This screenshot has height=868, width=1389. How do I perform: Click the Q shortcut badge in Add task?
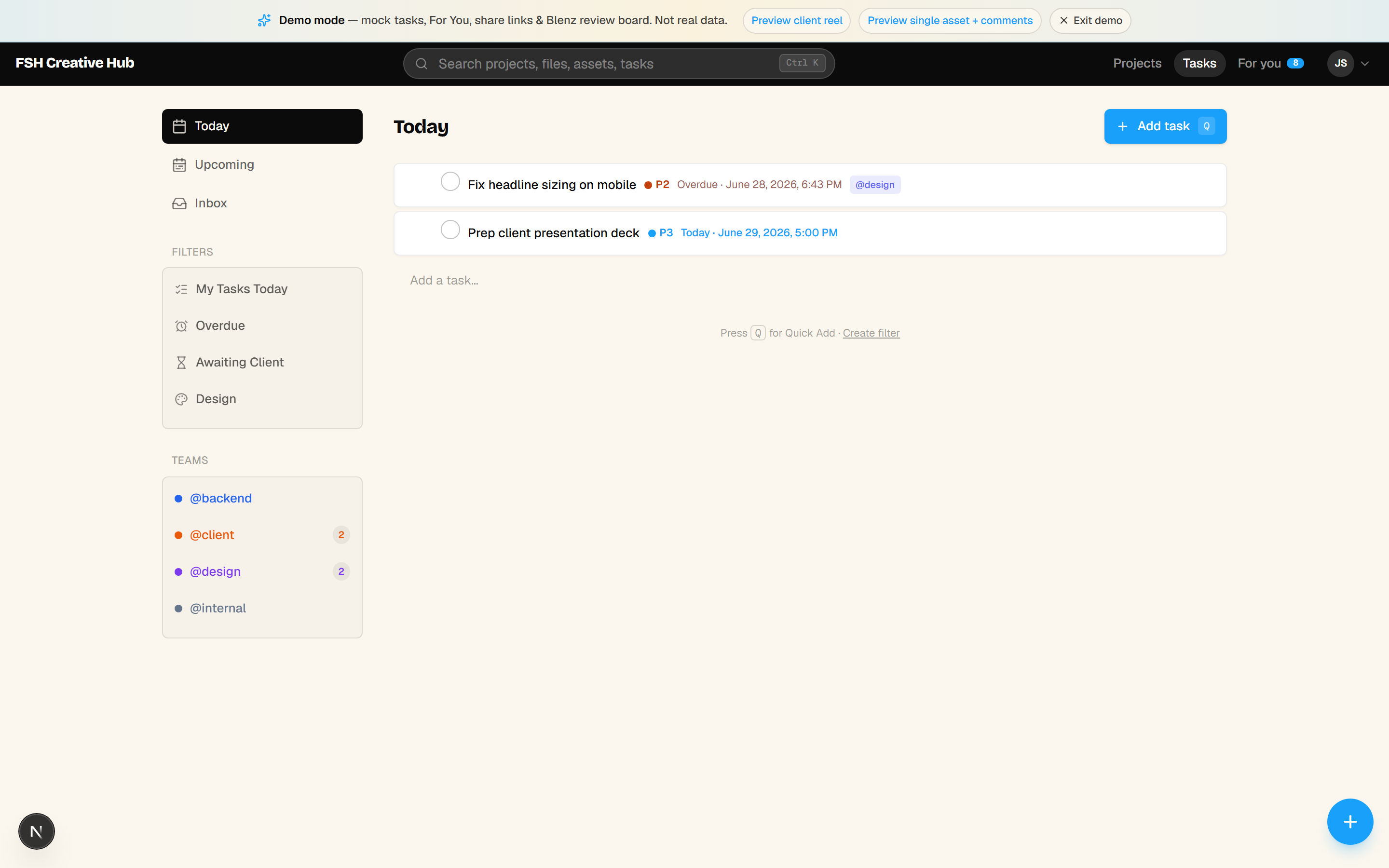point(1207,126)
